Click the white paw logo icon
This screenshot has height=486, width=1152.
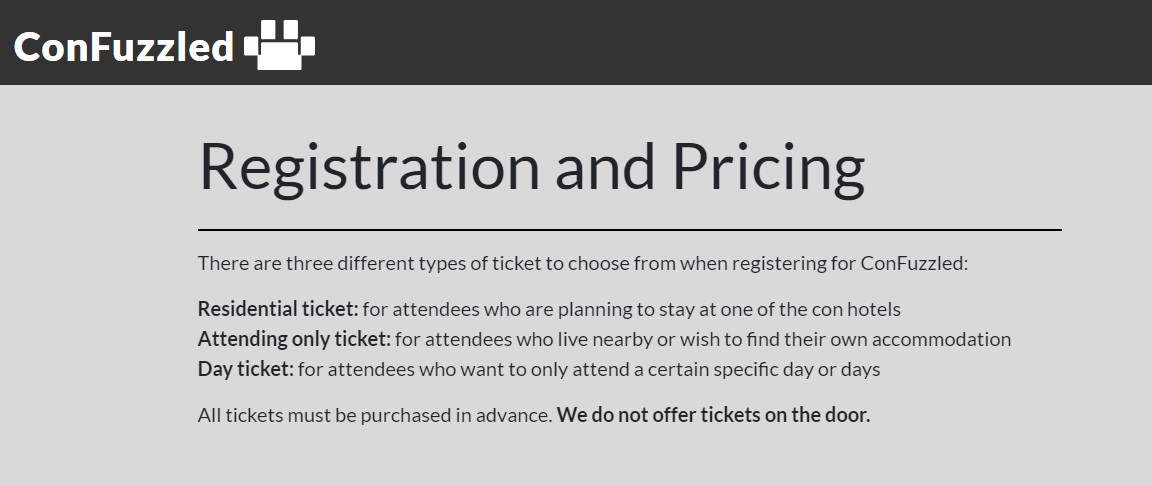tap(279, 46)
